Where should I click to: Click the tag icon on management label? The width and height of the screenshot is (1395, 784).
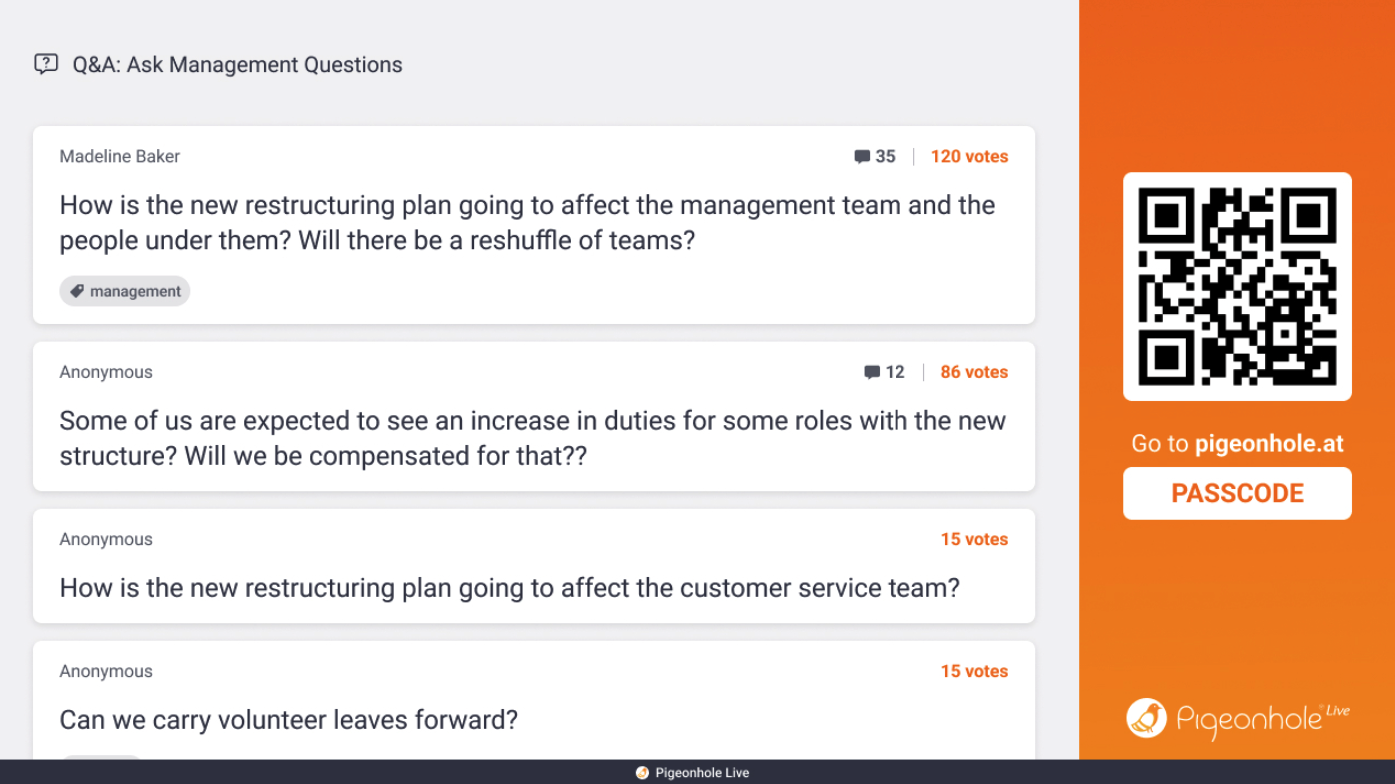(x=77, y=292)
